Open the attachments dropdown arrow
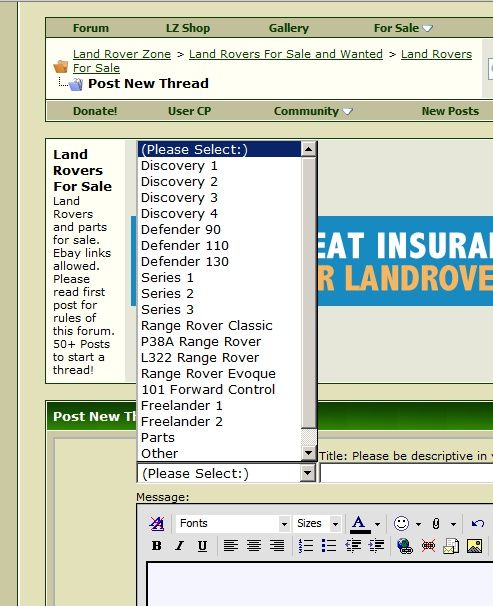This screenshot has height=606, width=493. click(x=453, y=524)
